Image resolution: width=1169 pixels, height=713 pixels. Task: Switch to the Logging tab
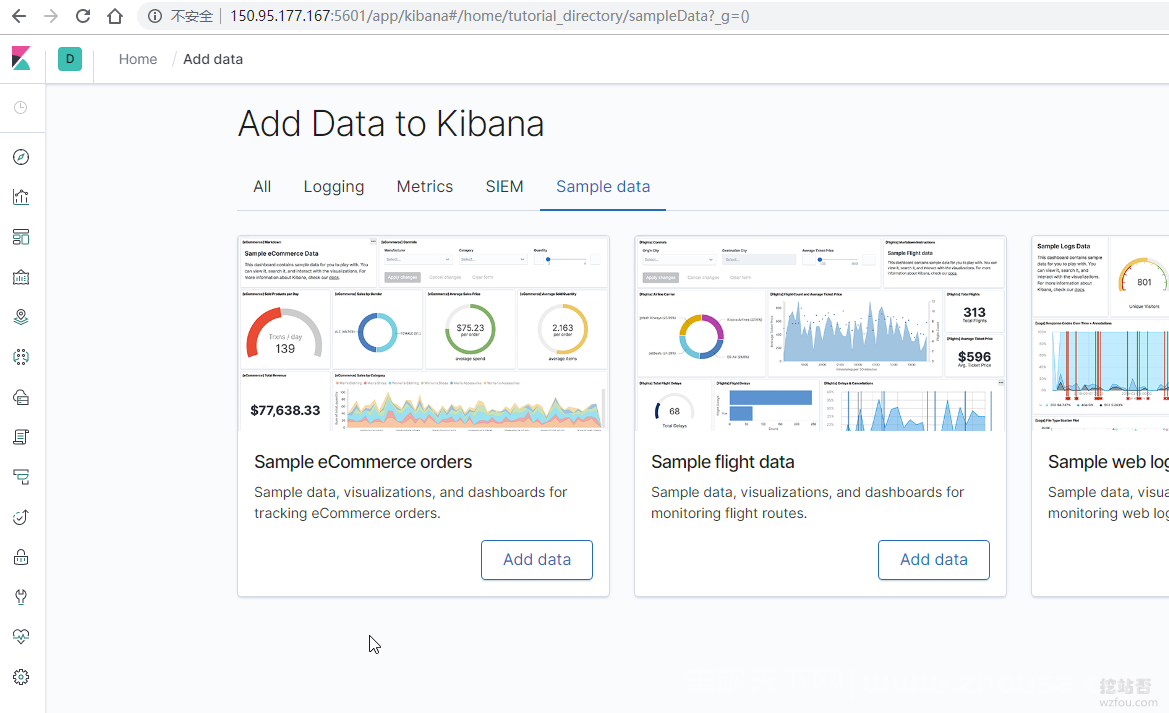pyautogui.click(x=334, y=186)
